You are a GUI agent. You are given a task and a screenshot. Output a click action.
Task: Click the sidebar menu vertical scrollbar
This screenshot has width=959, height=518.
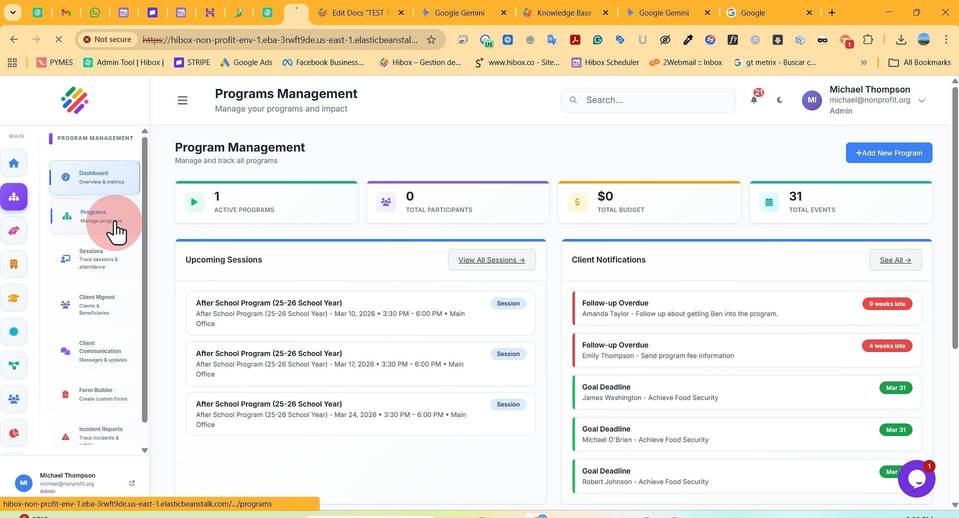144,279
